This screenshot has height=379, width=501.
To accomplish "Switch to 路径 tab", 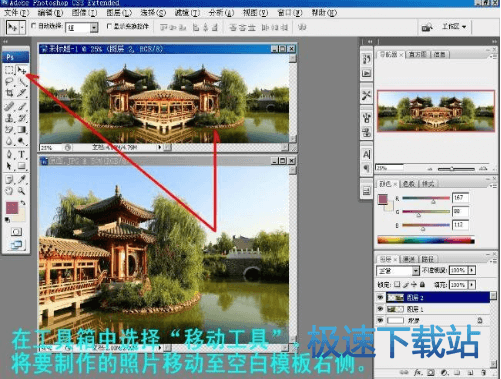I will (x=428, y=259).
